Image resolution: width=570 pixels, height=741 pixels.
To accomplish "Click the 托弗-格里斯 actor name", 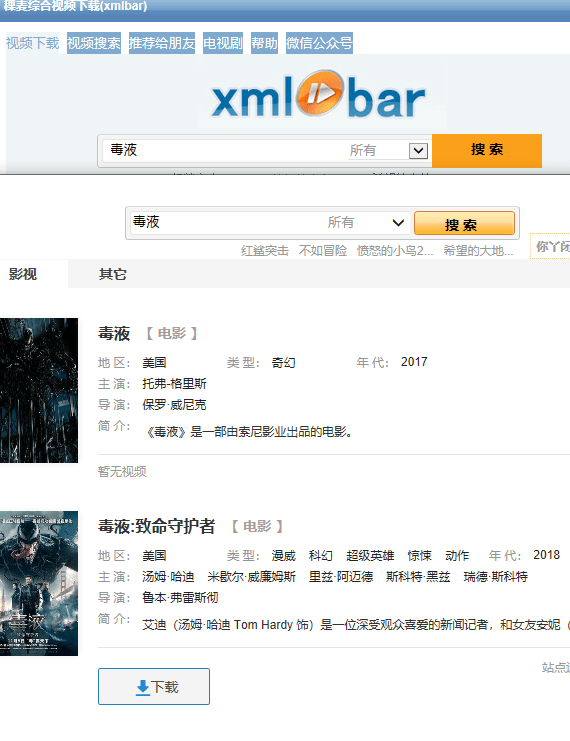I will pos(174,384).
